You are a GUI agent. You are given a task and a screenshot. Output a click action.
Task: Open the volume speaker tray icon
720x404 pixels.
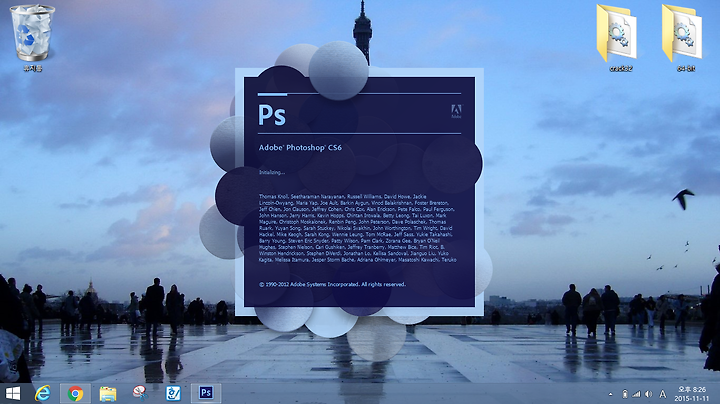(x=648, y=394)
